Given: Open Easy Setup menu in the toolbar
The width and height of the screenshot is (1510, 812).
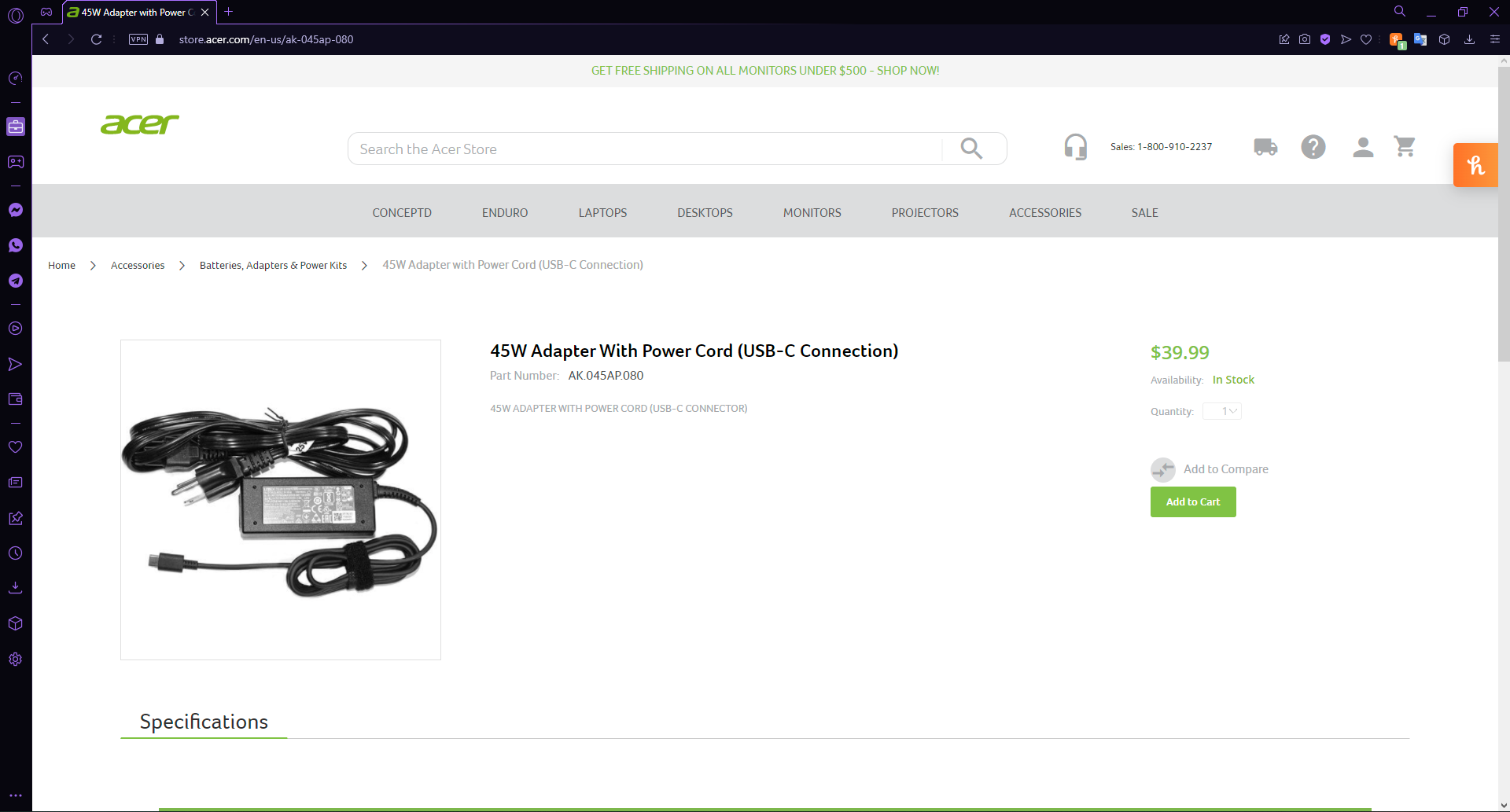Looking at the screenshot, I should click(x=1495, y=39).
